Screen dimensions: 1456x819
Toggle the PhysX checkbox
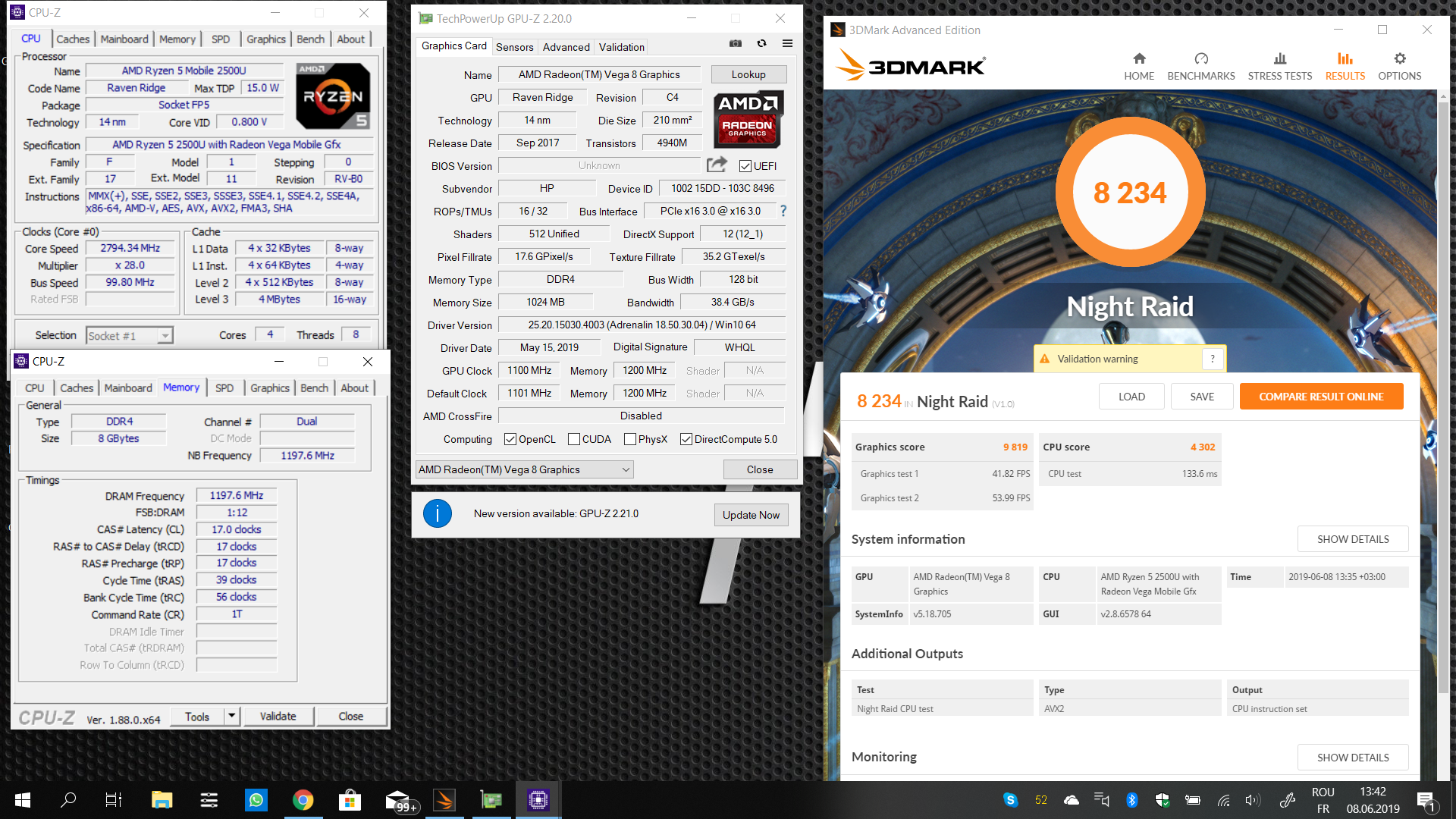tap(630, 439)
